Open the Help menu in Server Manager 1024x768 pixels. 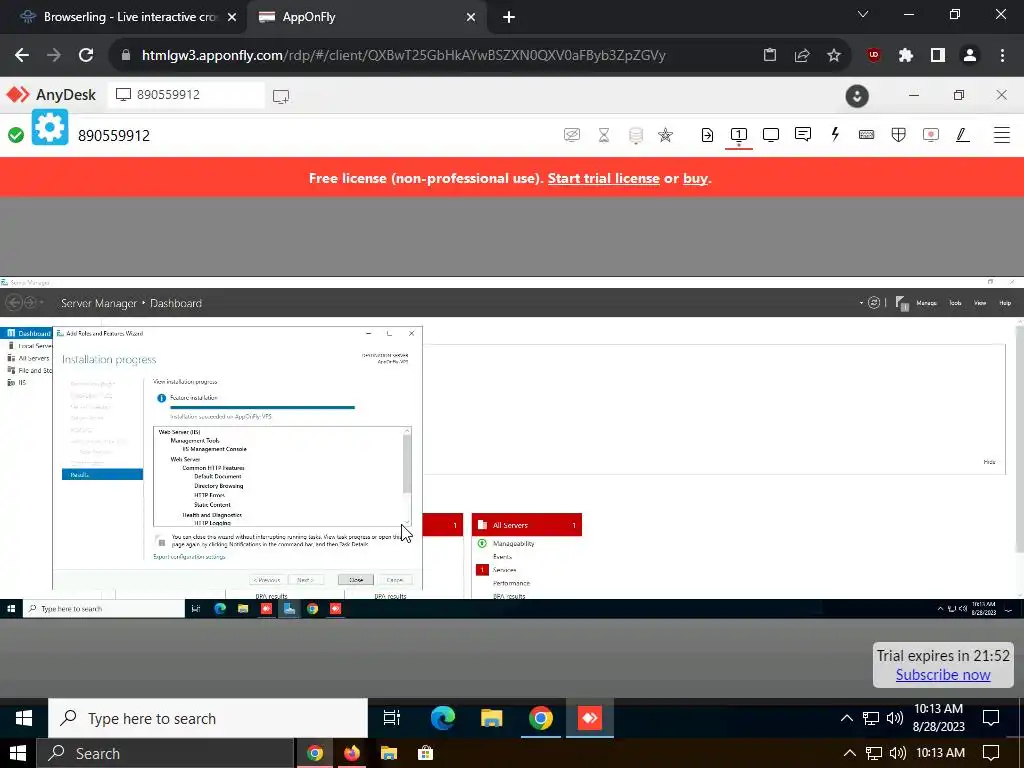[x=1005, y=303]
